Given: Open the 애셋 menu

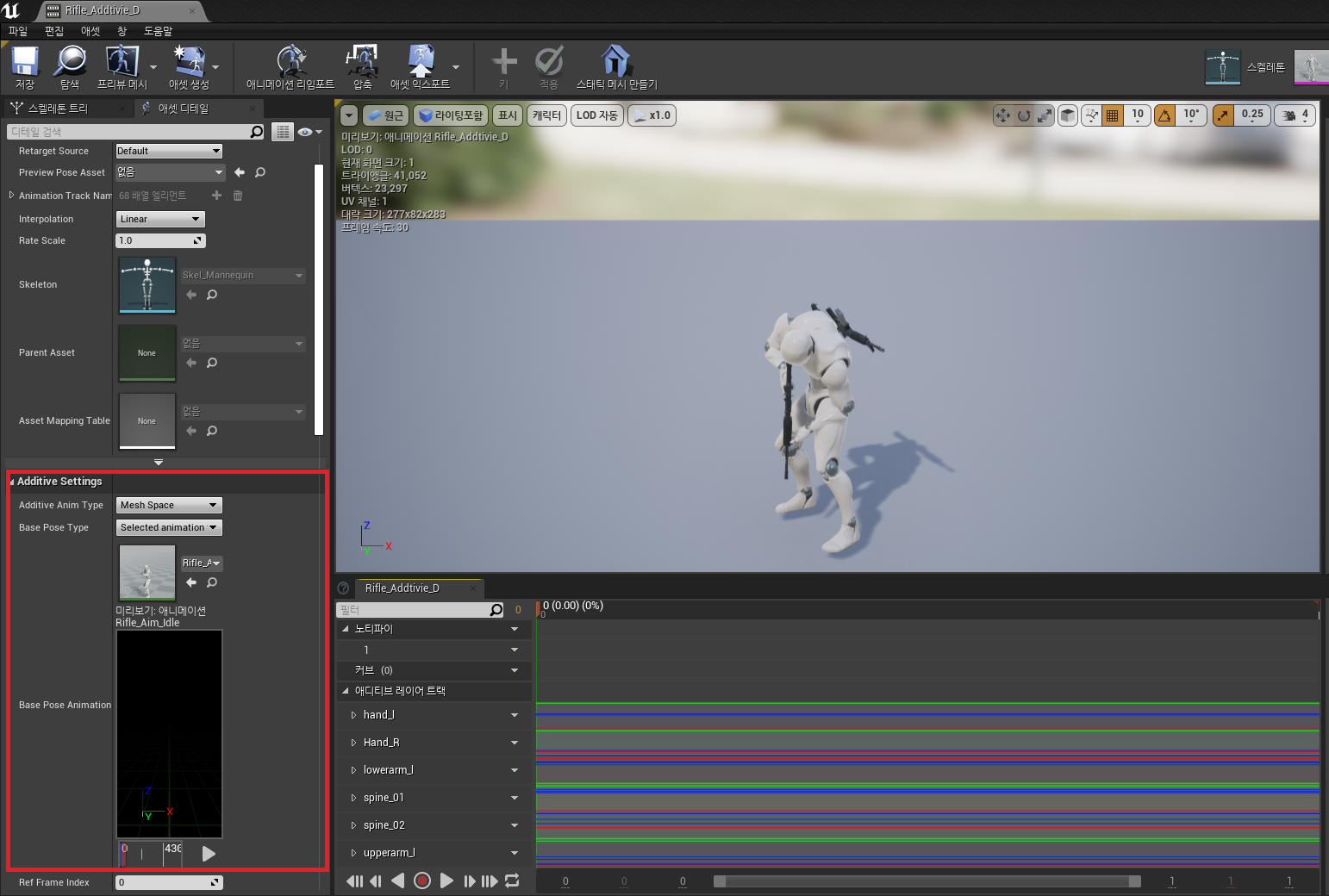Looking at the screenshot, I should 90,31.
